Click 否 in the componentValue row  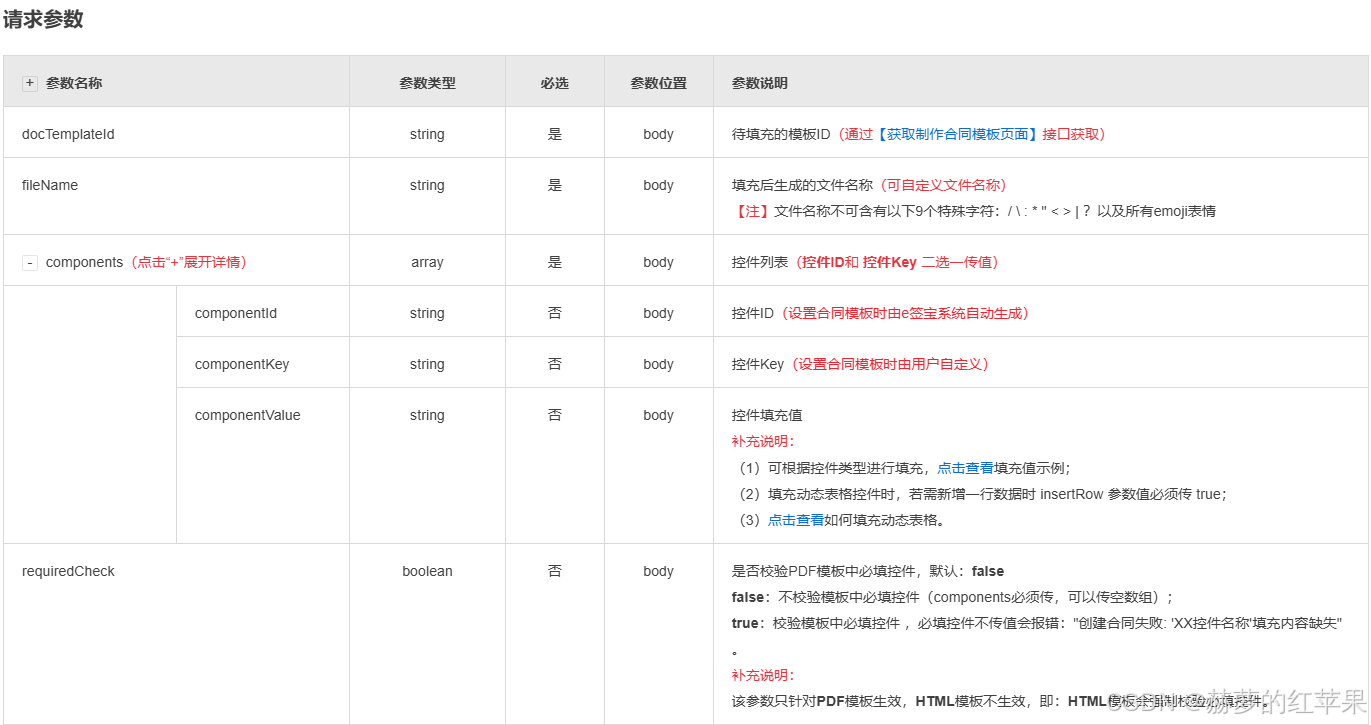pyautogui.click(x=555, y=415)
